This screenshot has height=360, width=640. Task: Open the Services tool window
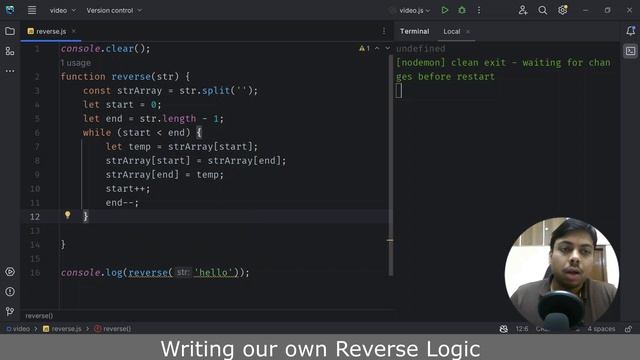tap(10, 272)
